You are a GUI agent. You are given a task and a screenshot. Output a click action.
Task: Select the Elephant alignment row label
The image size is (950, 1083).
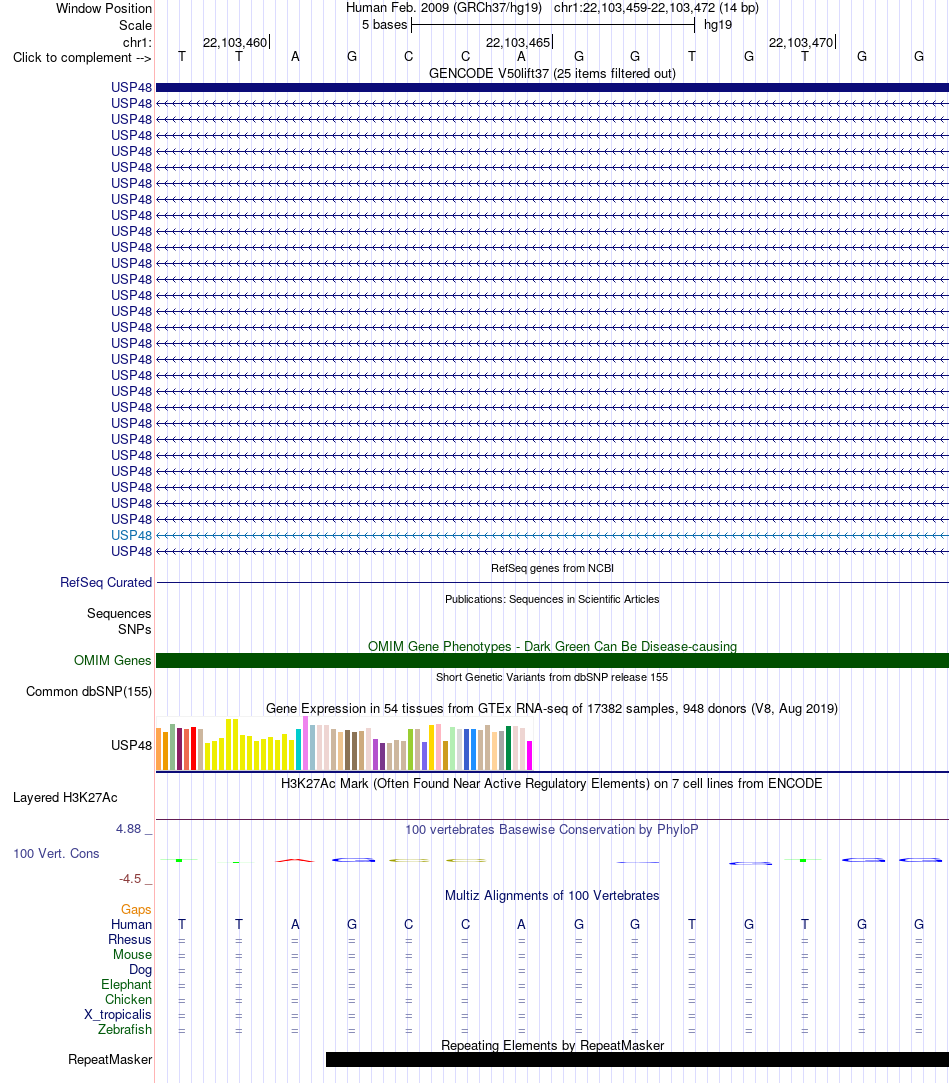[x=126, y=985]
